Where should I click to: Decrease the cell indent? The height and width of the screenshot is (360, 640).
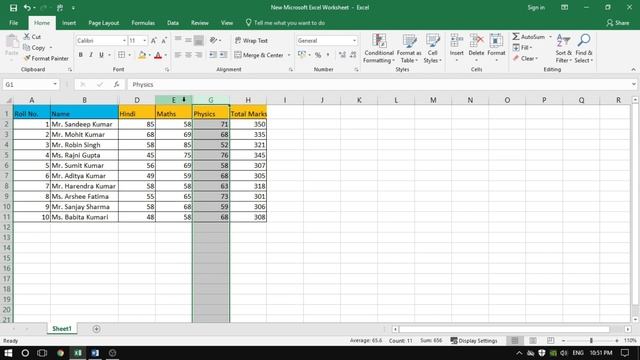click(x=213, y=55)
